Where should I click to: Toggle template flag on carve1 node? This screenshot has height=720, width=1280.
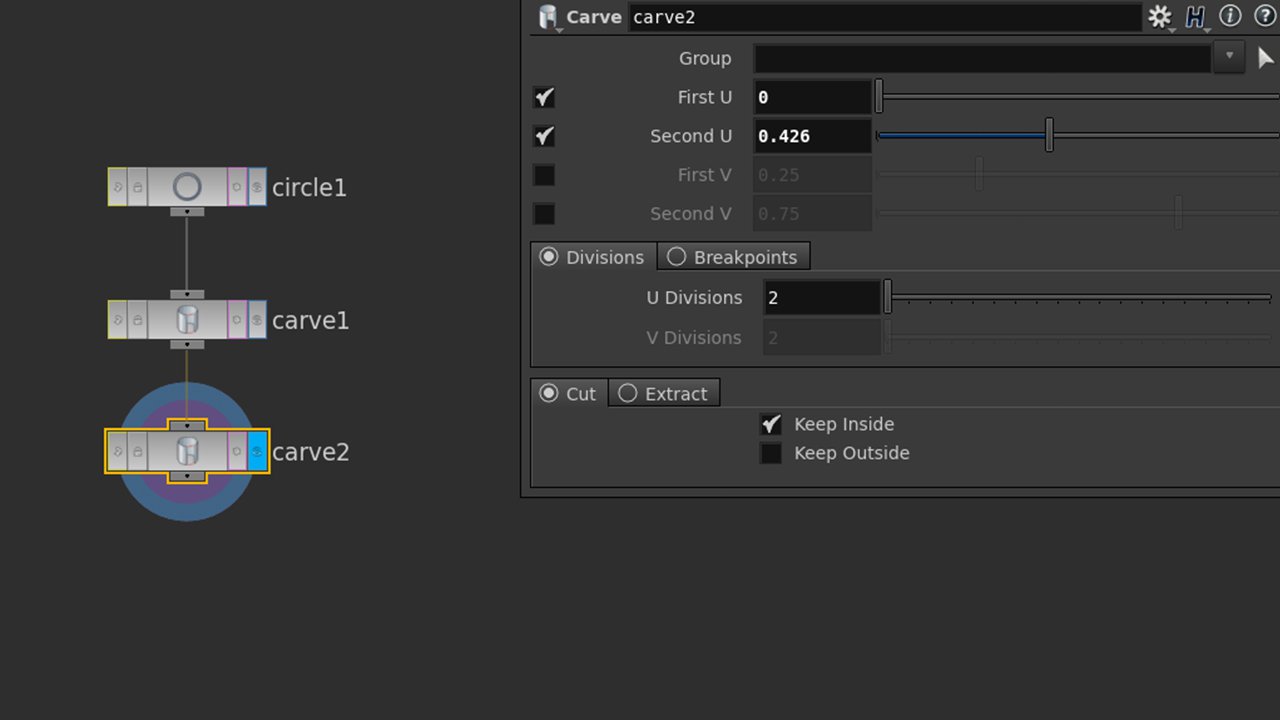237,320
